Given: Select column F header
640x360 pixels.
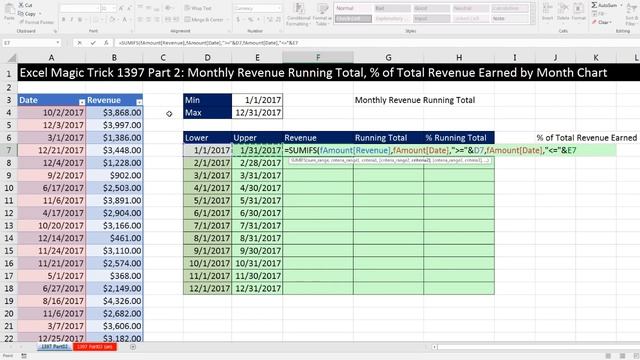Looking at the screenshot, I should (x=318, y=58).
